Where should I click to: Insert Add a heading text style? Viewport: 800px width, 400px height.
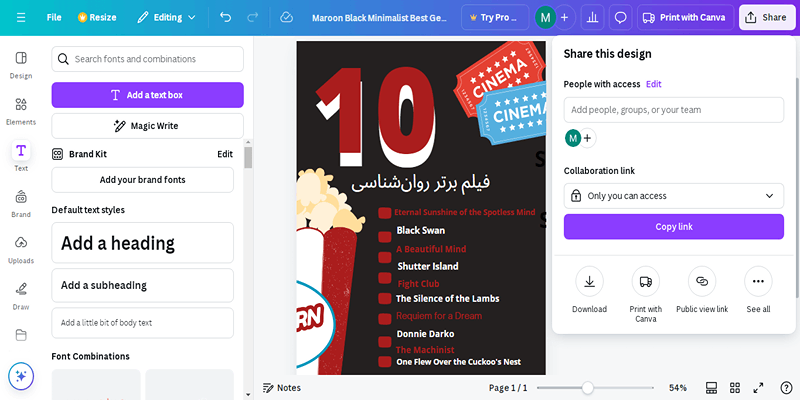point(142,243)
